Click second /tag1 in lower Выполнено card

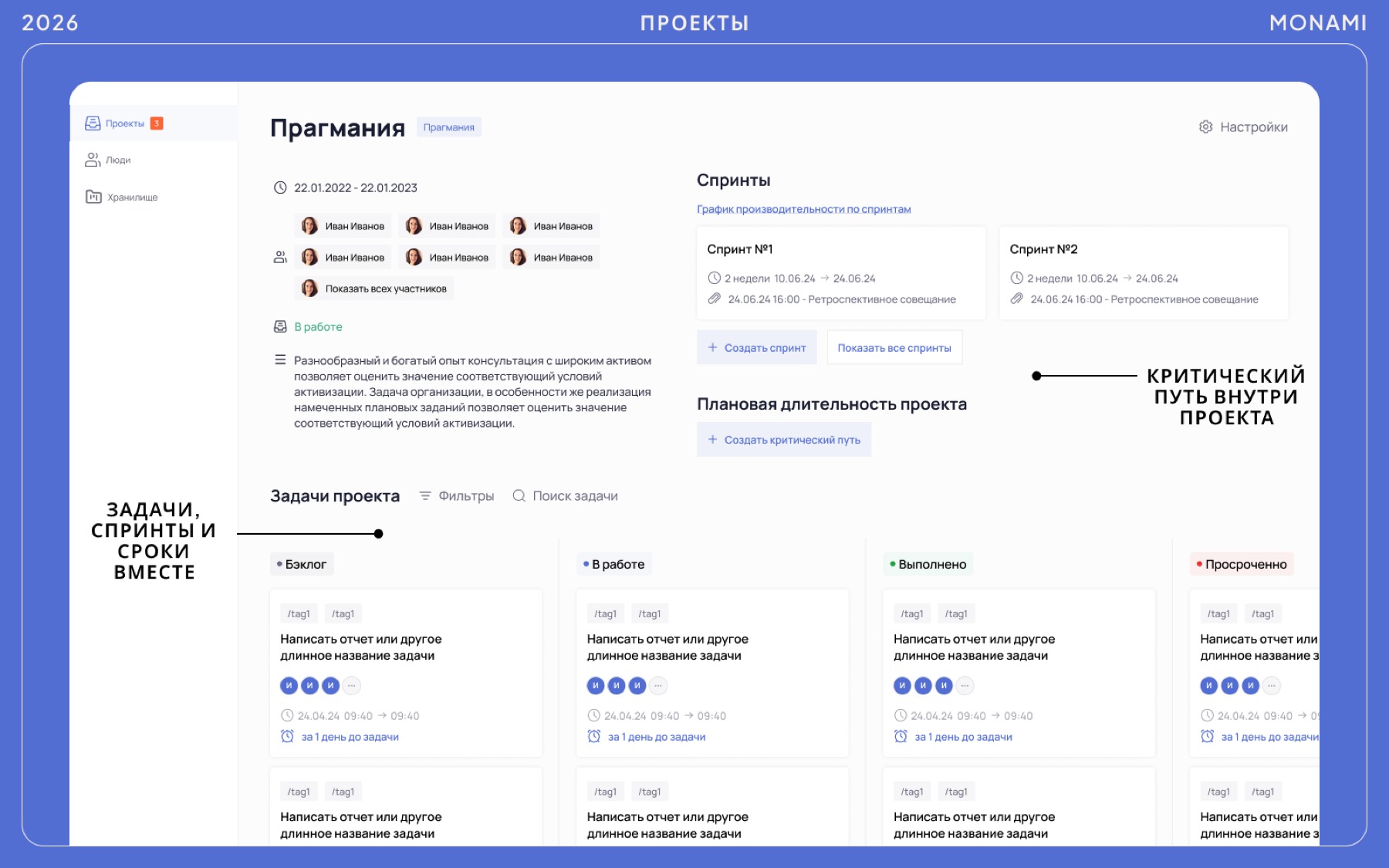(956, 792)
